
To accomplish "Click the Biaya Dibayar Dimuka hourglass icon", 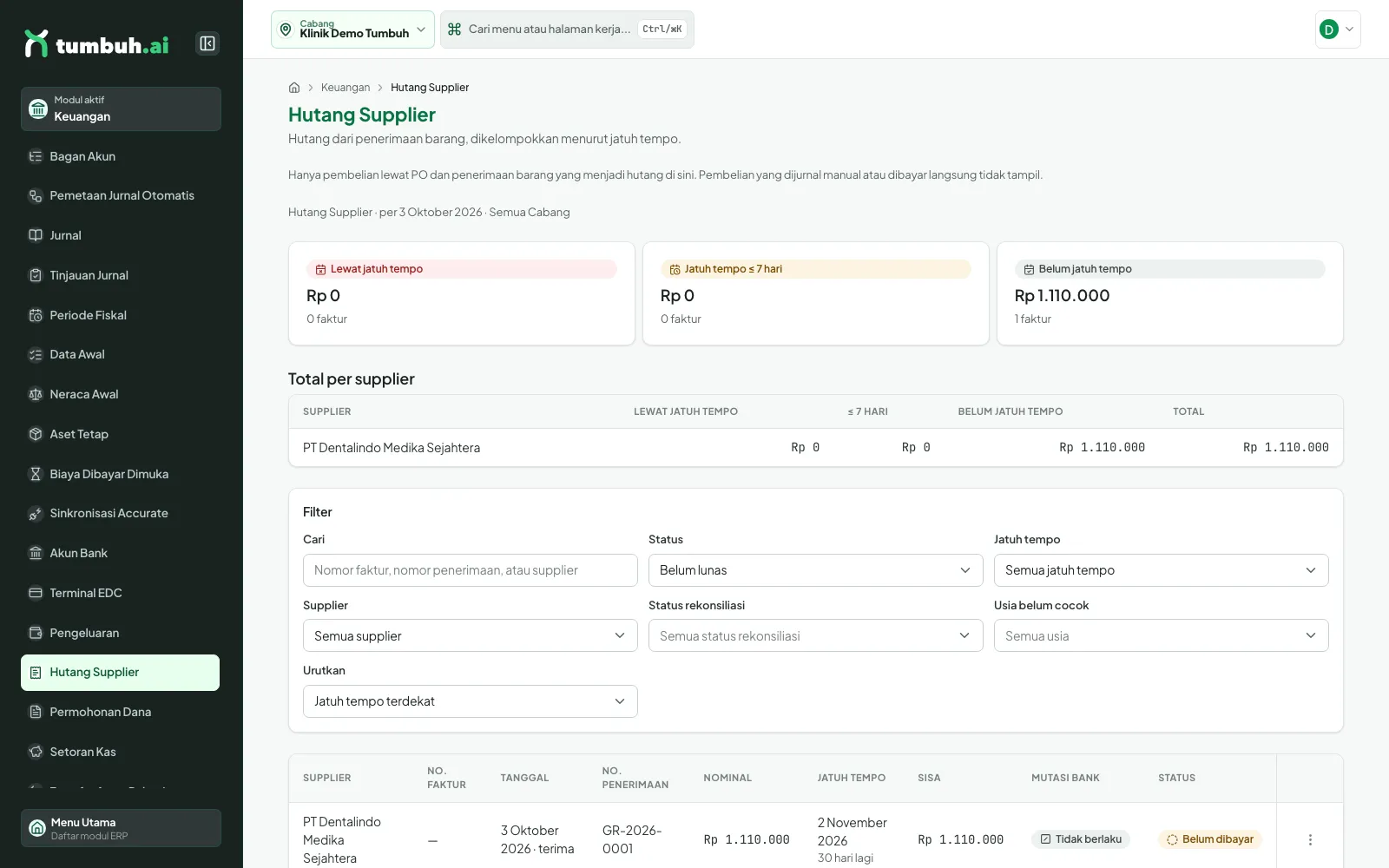I will [36, 474].
